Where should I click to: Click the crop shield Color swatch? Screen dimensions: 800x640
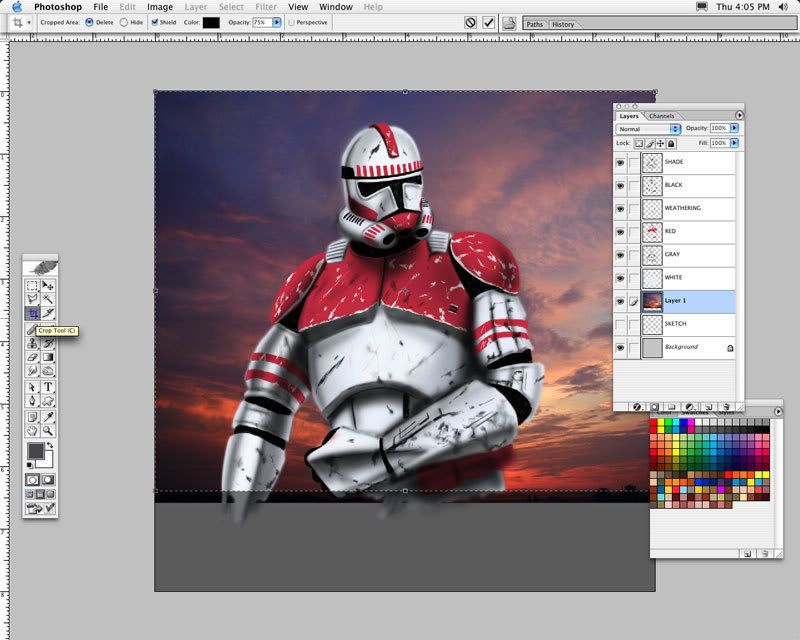click(x=211, y=22)
